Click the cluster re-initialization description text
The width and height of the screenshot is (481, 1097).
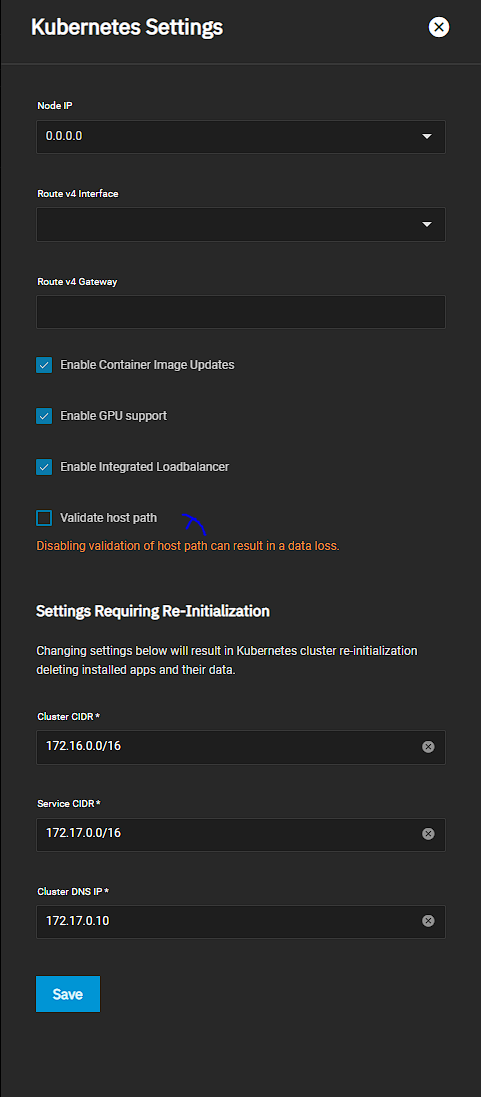pos(227,660)
